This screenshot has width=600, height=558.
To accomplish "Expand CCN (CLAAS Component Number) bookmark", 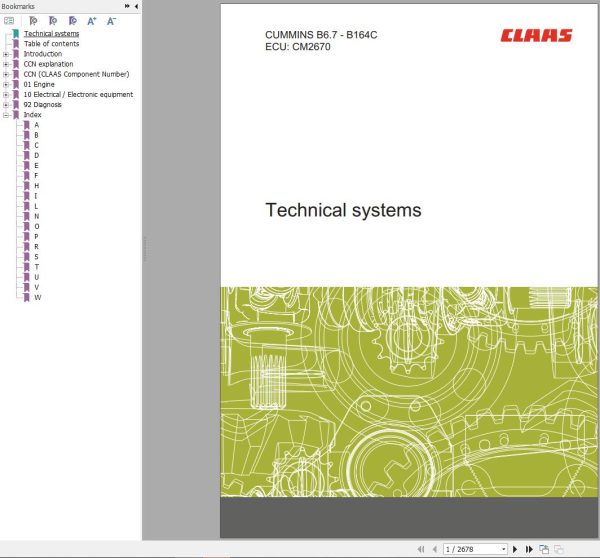I will (x=6, y=74).
